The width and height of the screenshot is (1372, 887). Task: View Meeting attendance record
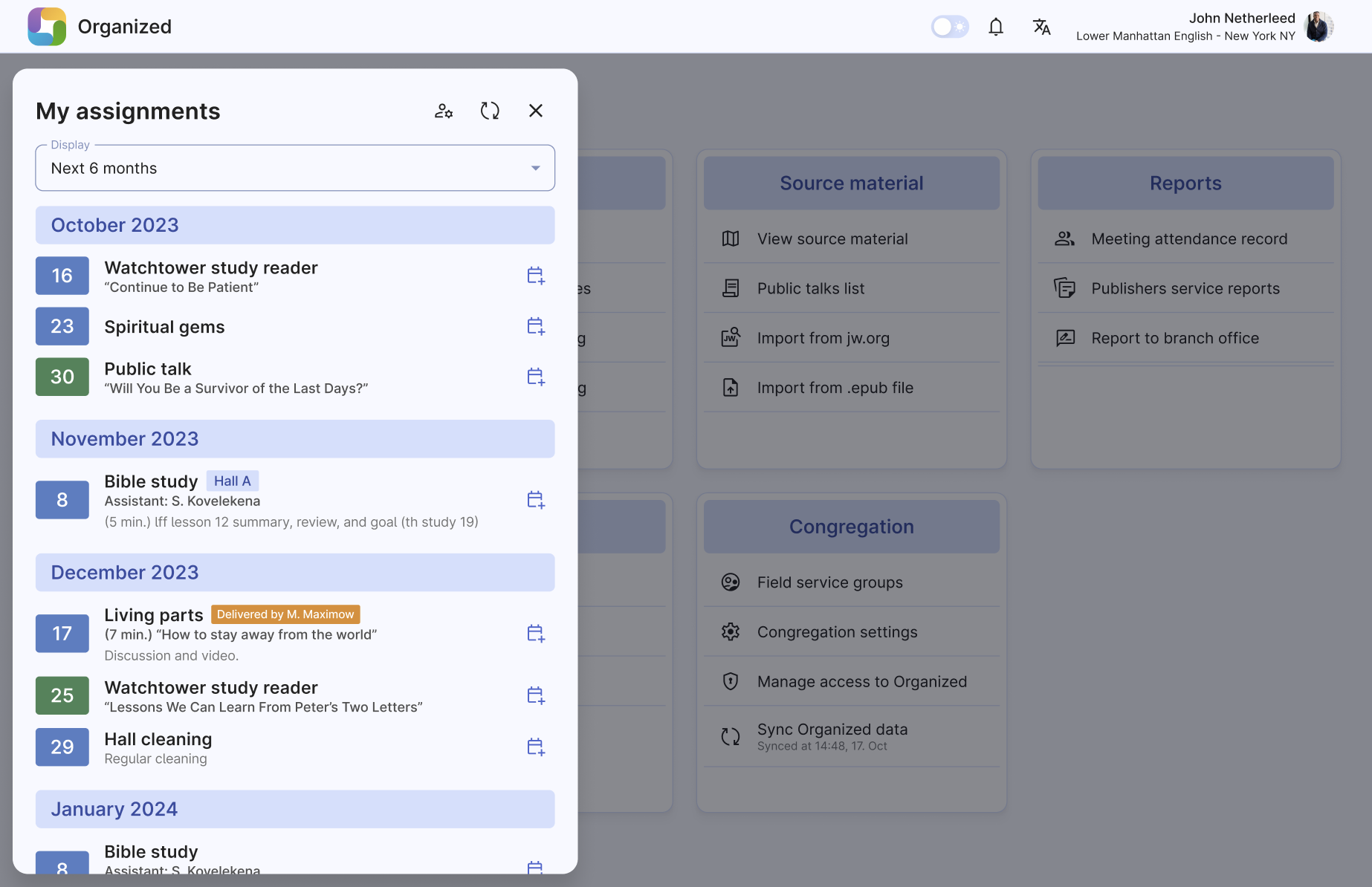click(1189, 238)
